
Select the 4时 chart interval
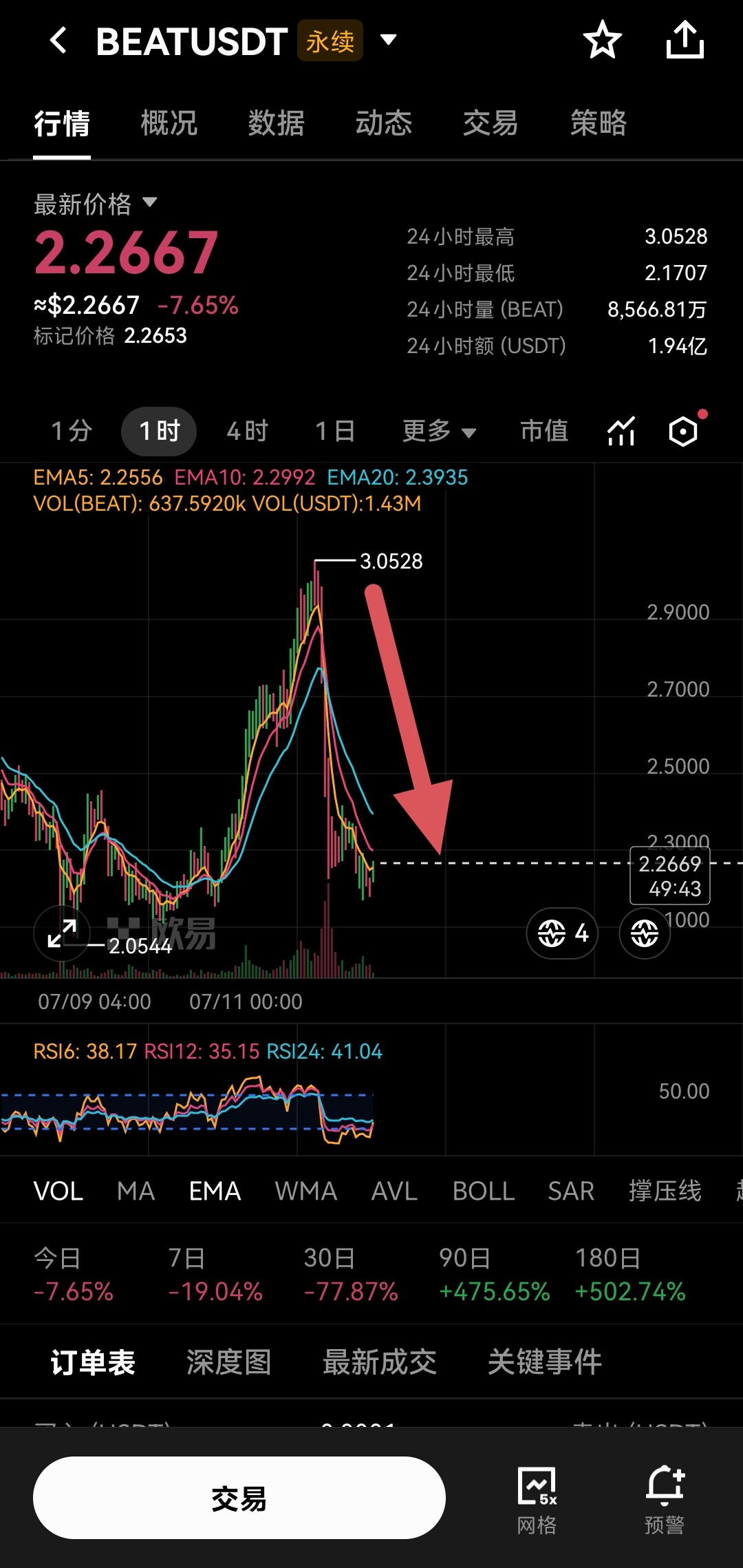tap(247, 432)
